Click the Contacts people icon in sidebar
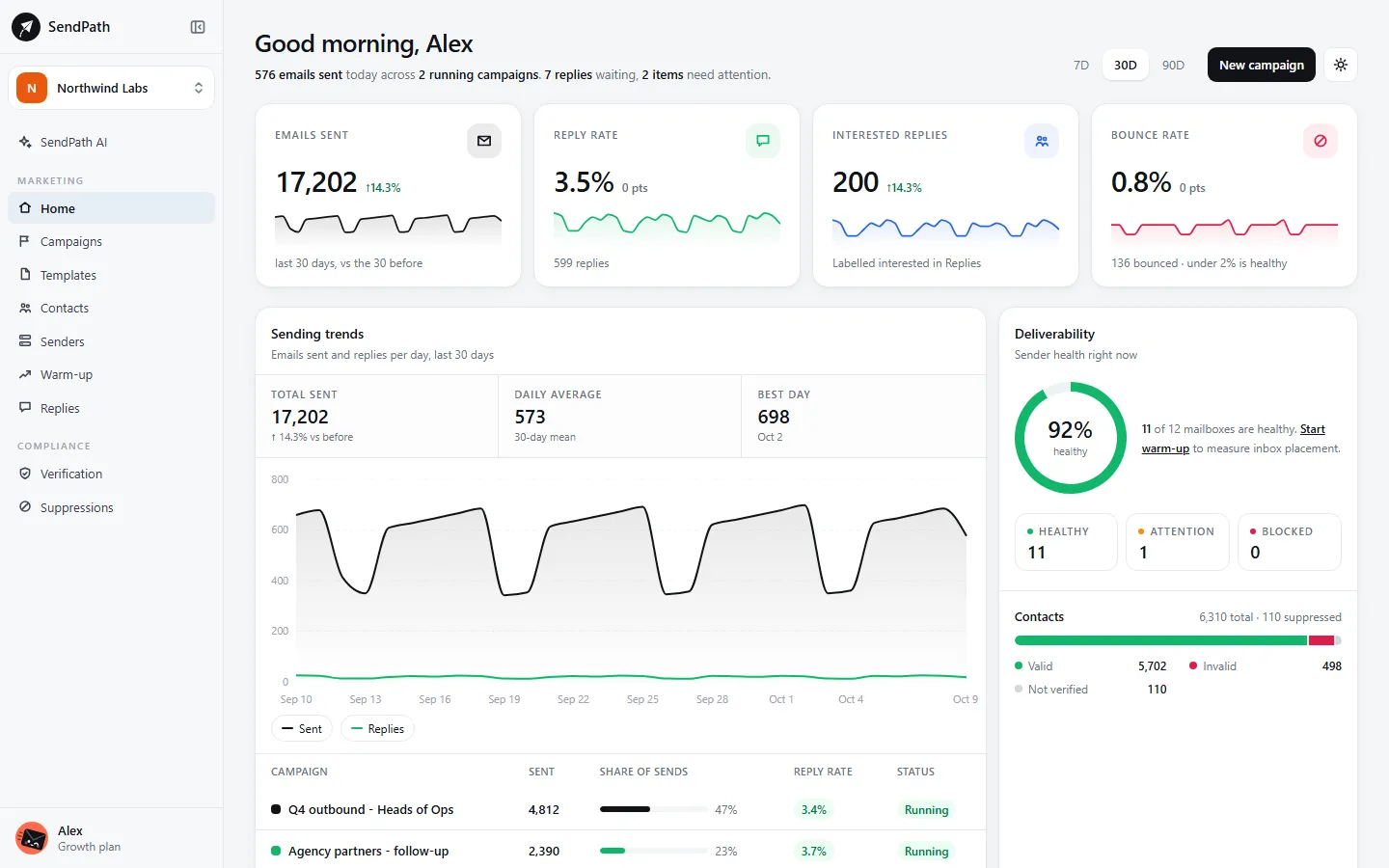1389x868 pixels. click(x=25, y=308)
